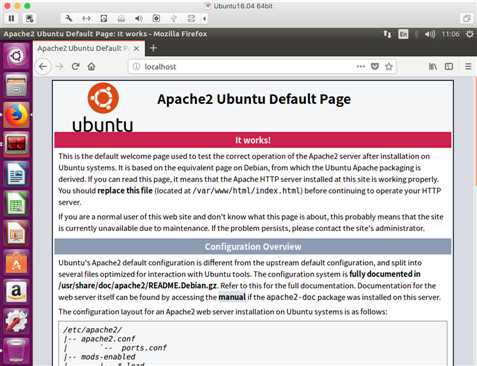Expand the VM toolbar overflow arrow
This screenshot has height=366, width=477.
click(x=204, y=19)
